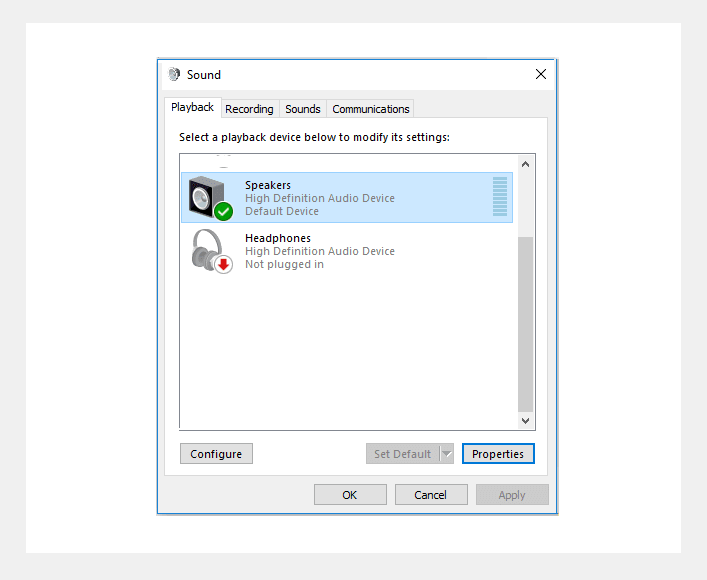Click the Headphones device icon
Viewport: 707px width, 580px height.
[x=211, y=251]
